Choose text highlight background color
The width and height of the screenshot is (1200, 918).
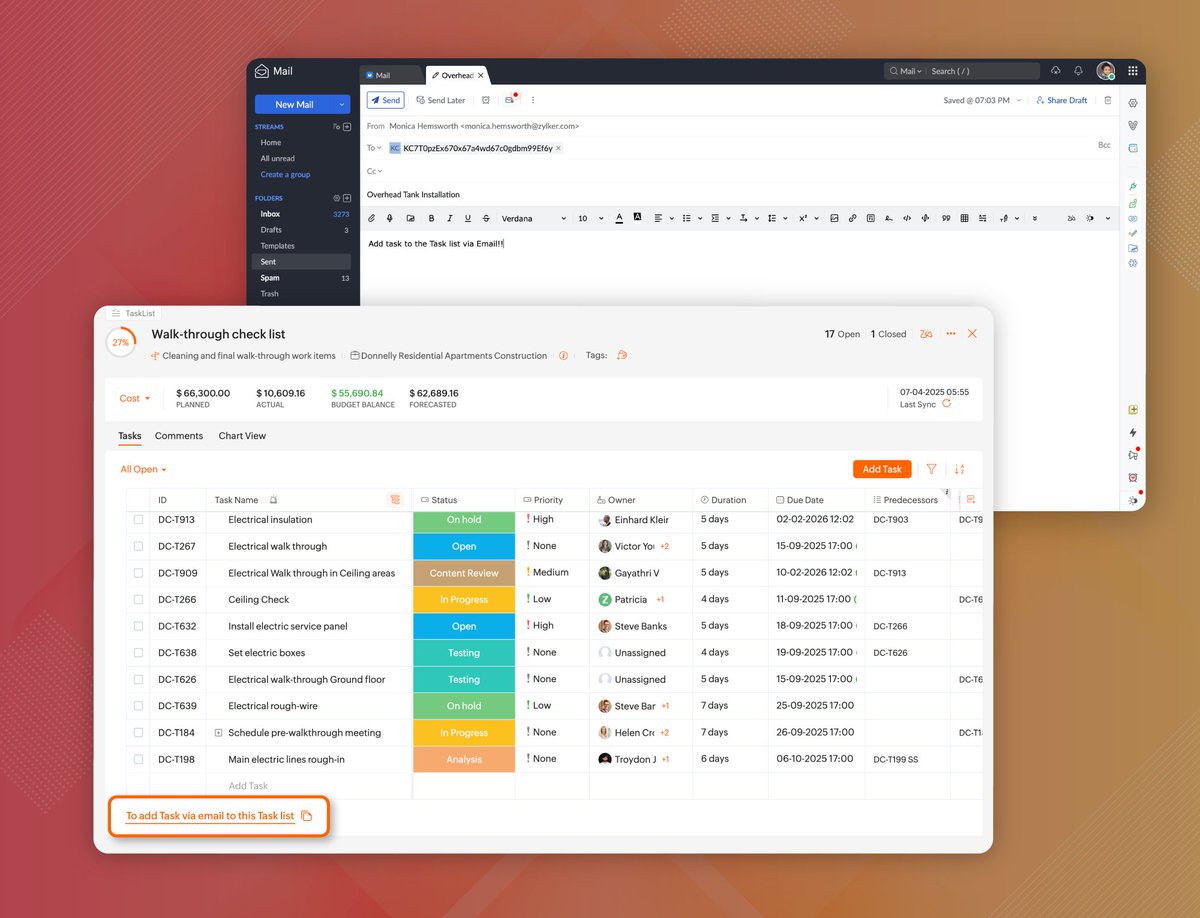pyautogui.click(x=637, y=217)
